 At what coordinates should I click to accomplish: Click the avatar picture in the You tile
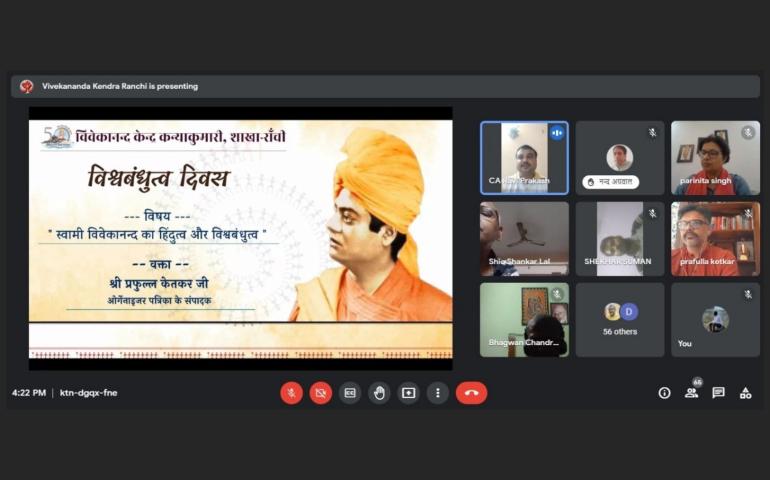click(715, 319)
